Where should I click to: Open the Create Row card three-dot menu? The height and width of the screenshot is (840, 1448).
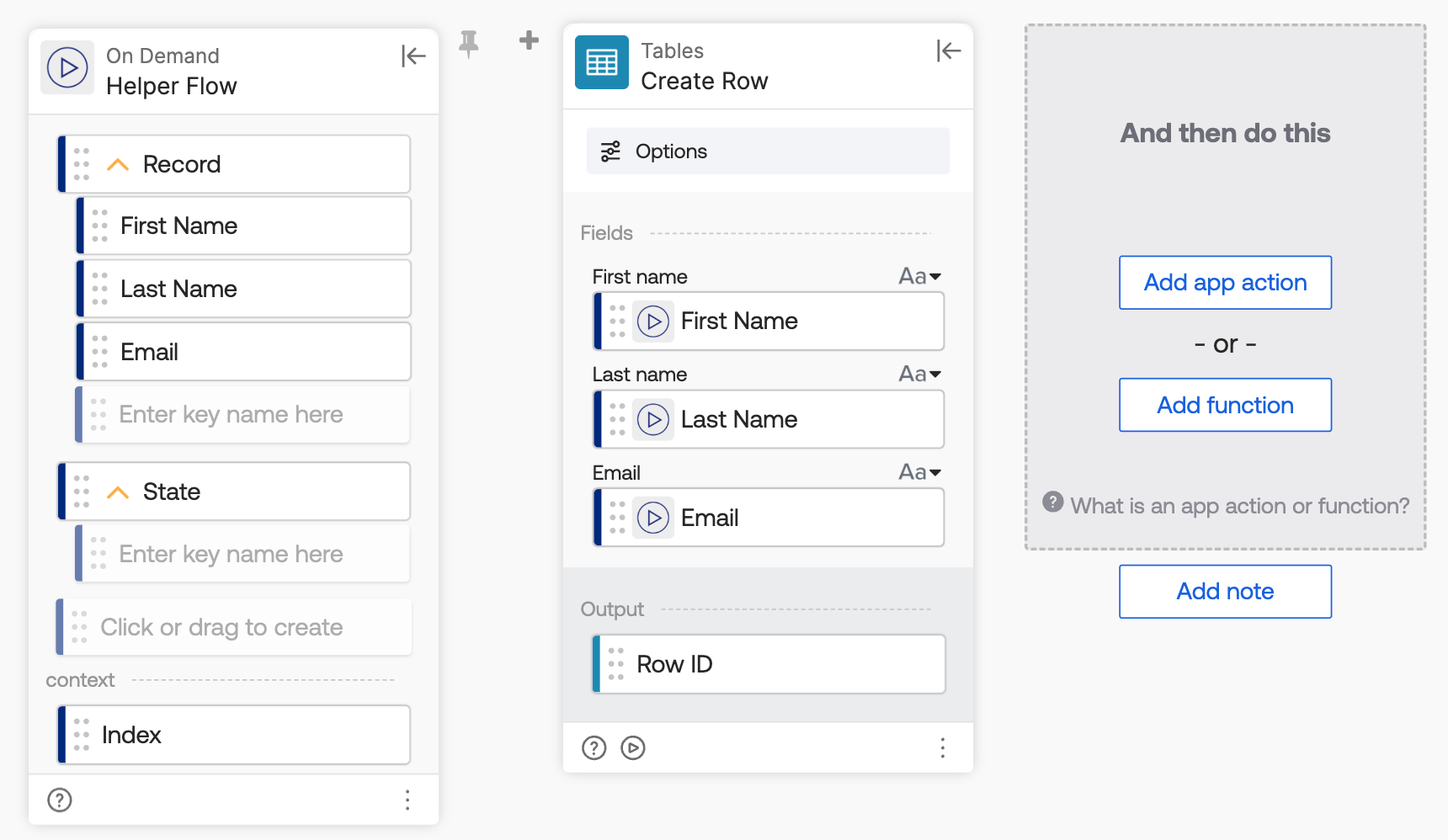click(x=943, y=747)
